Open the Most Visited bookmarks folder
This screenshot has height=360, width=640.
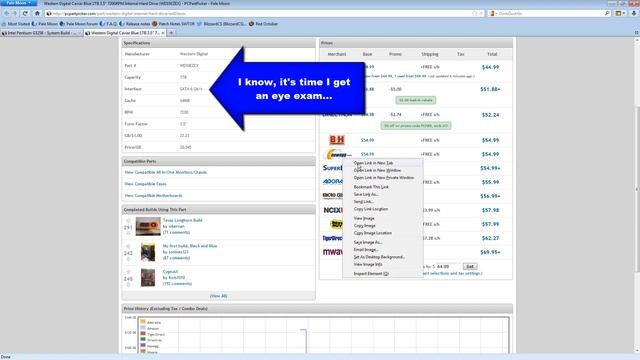point(16,24)
